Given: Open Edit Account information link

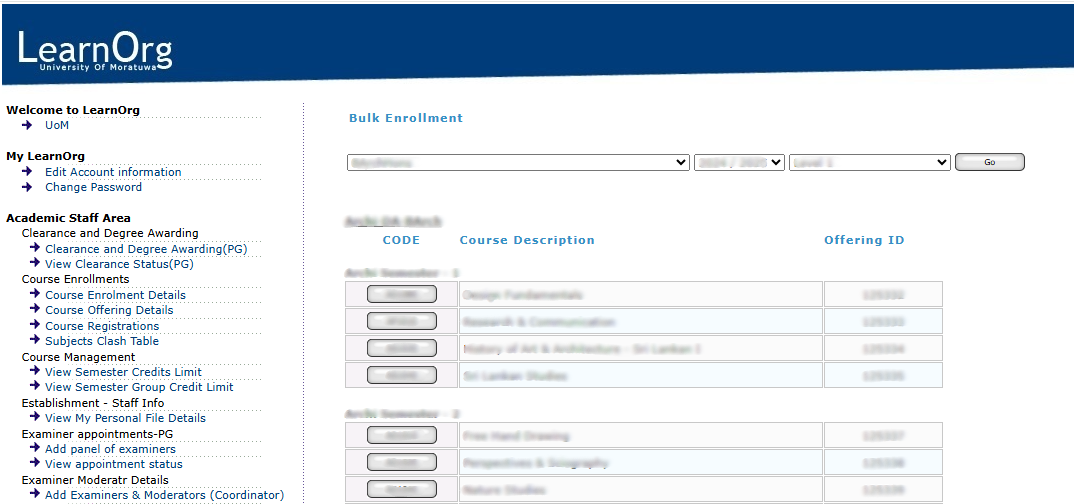Looking at the screenshot, I should pyautogui.click(x=113, y=172).
